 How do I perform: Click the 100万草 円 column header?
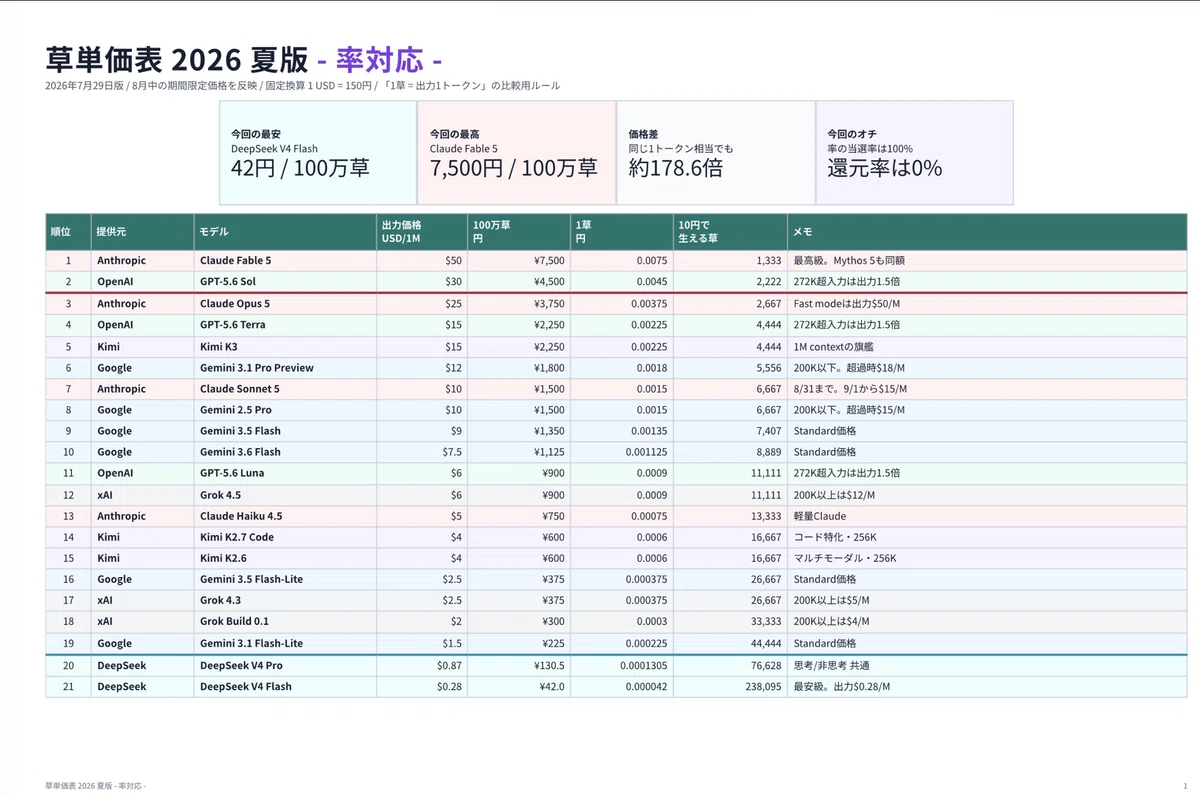(x=517, y=231)
